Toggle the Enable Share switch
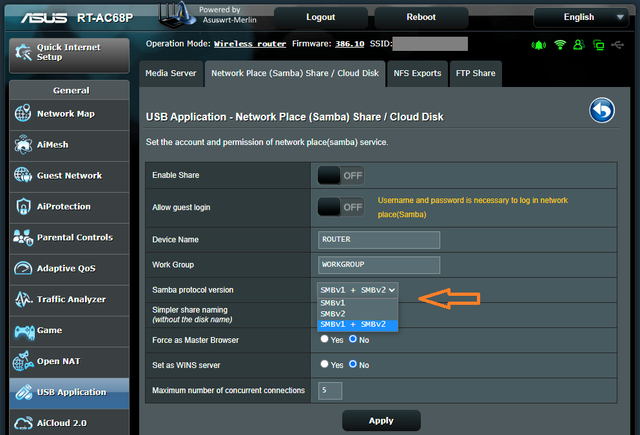This screenshot has width=640, height=435. [340, 175]
